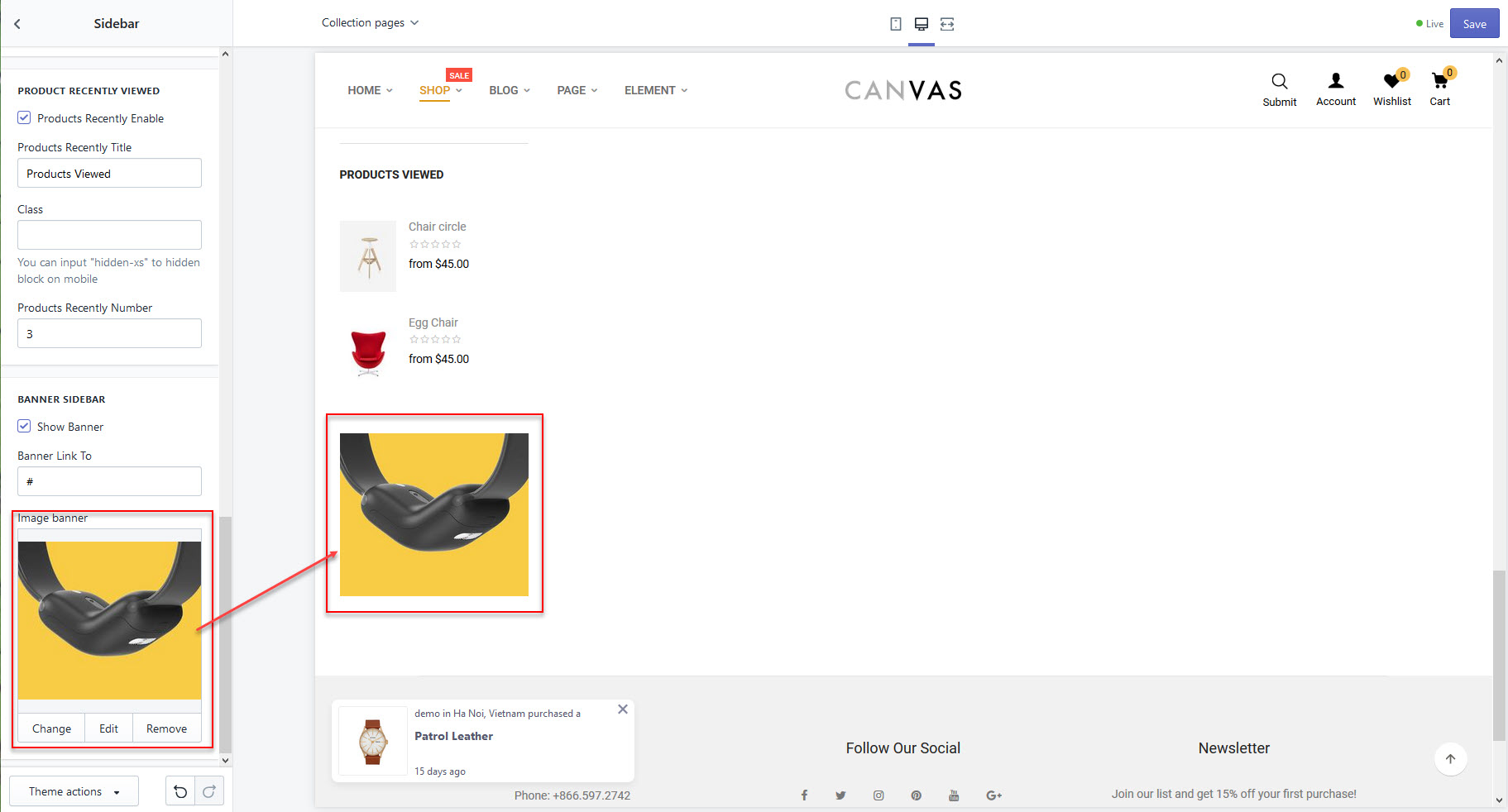This screenshot has height=812, width=1508.
Task: Click the SALE badge above SHOP
Action: [459, 75]
